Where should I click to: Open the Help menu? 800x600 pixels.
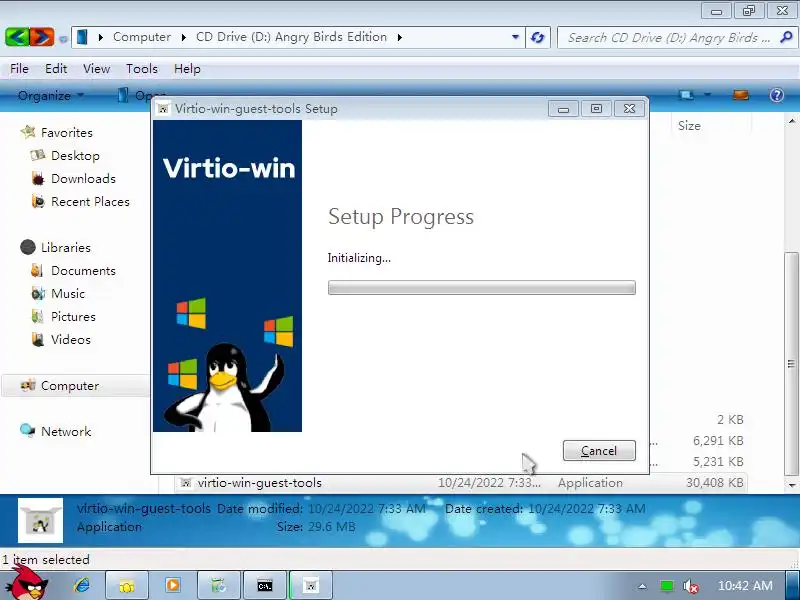pyautogui.click(x=187, y=68)
